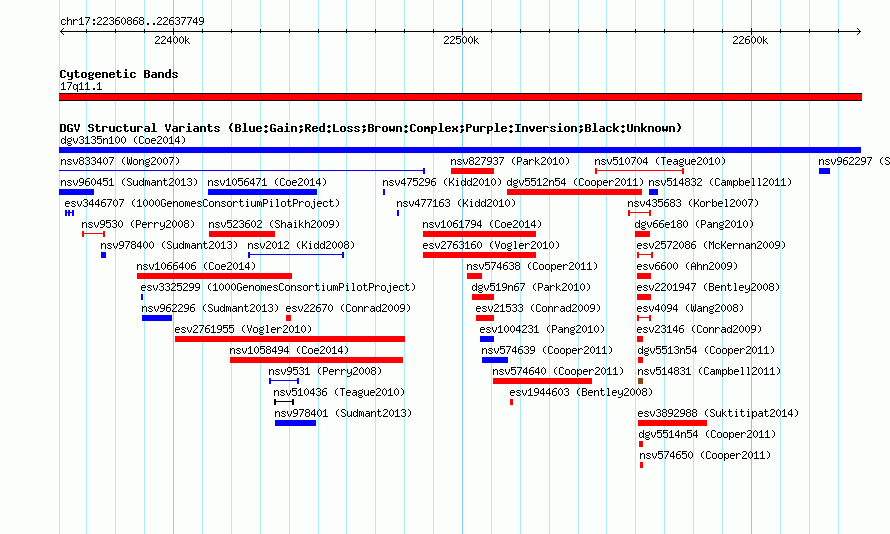Click the nsv827937 (Park2010) red loss bar

(472, 171)
